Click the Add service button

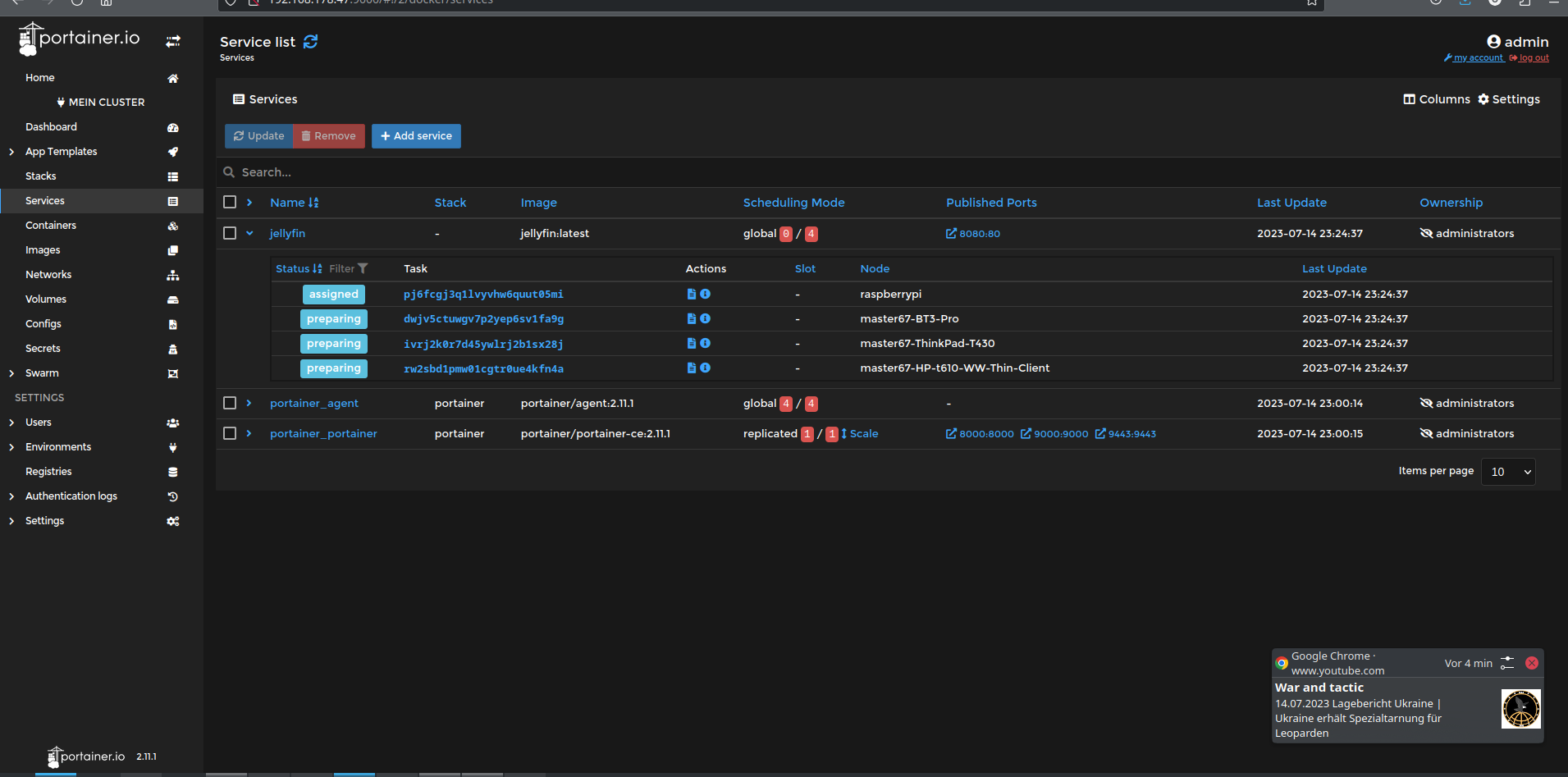pos(416,136)
